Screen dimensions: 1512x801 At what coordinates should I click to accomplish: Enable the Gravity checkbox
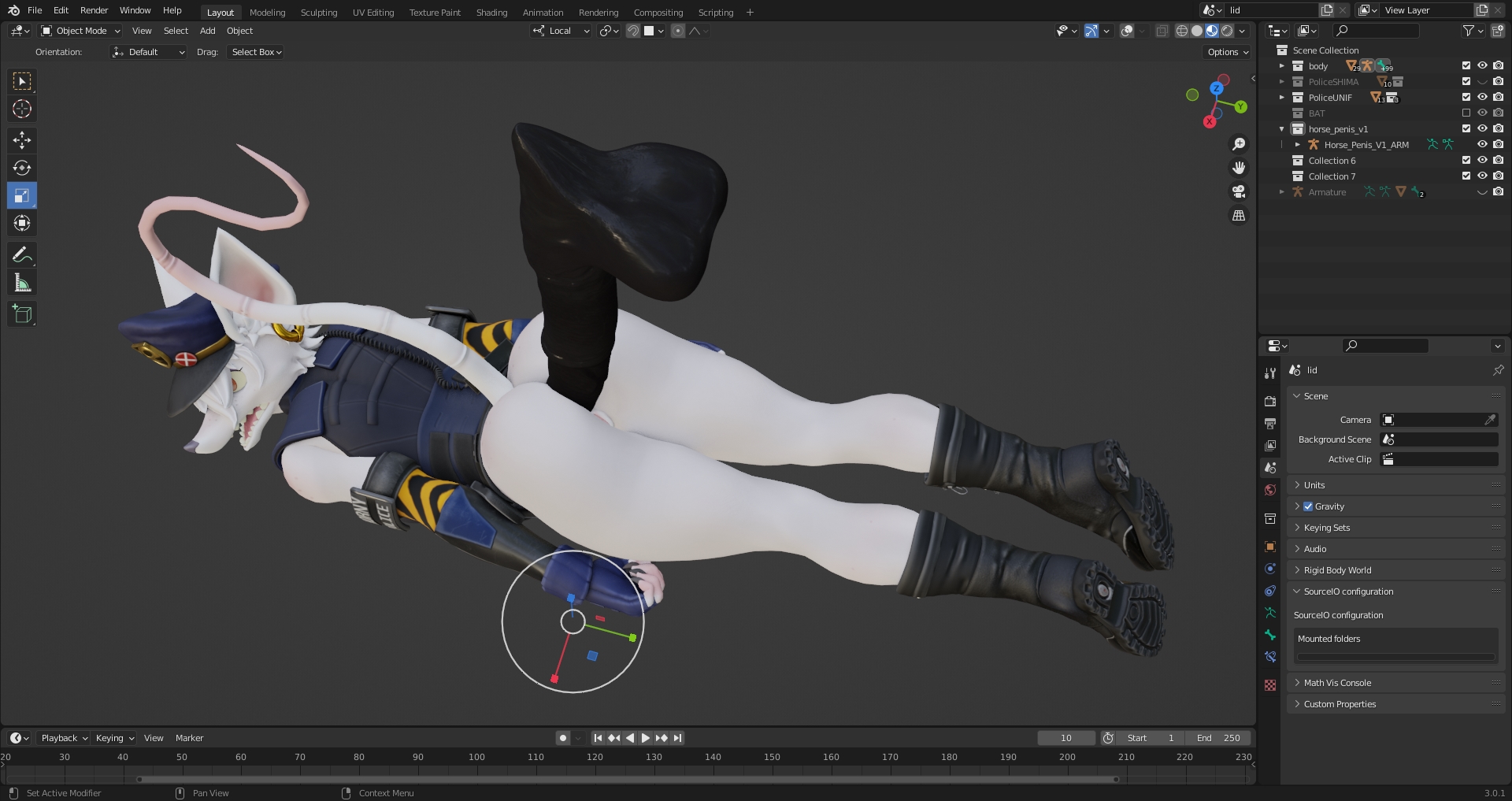[x=1308, y=506]
